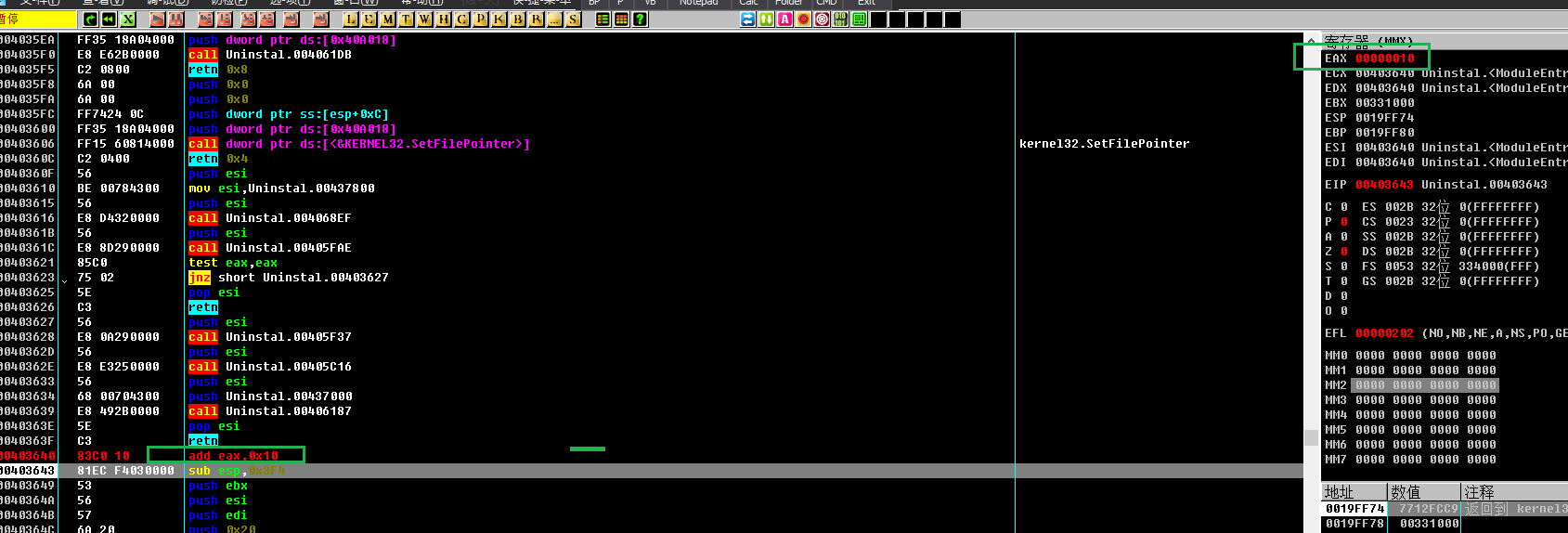Click orange record circle plugin icon

point(803,19)
